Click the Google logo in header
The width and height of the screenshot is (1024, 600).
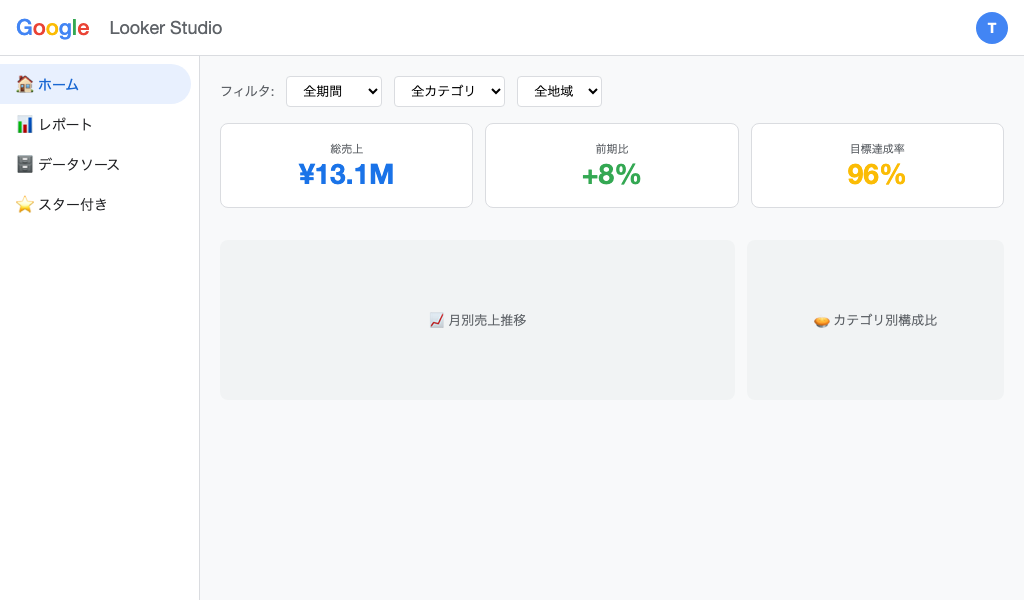coord(53,28)
